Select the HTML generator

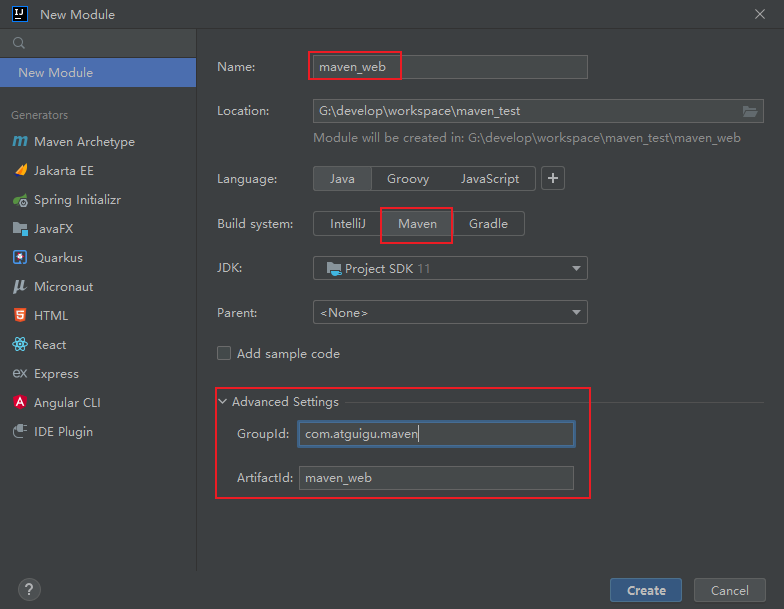coord(98,316)
